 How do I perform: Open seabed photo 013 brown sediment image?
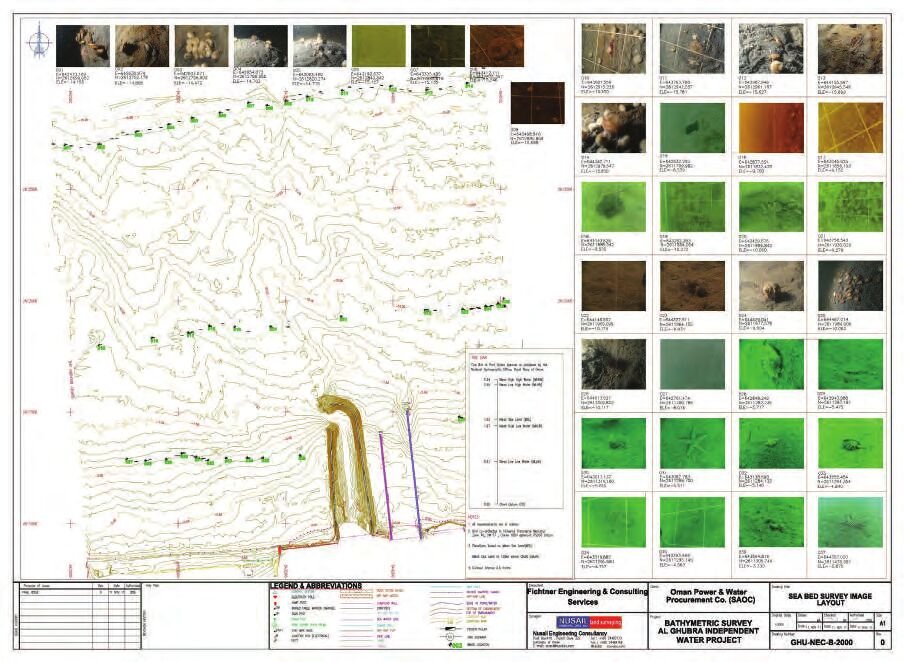click(850, 48)
